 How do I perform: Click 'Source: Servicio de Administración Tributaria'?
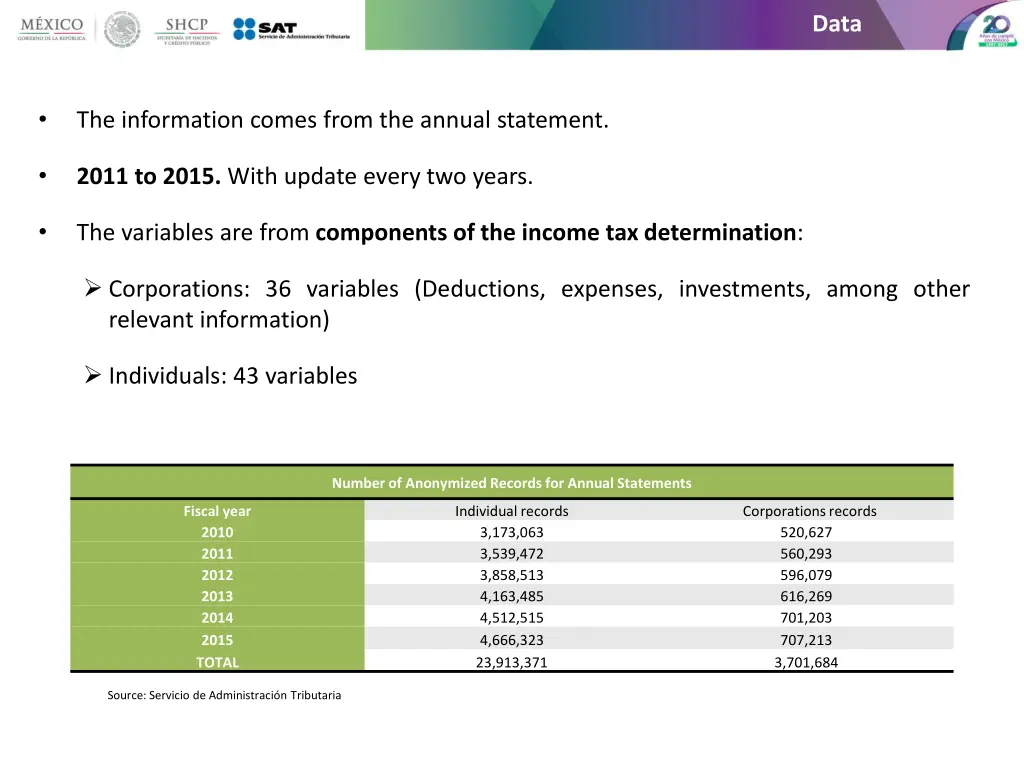(x=224, y=696)
